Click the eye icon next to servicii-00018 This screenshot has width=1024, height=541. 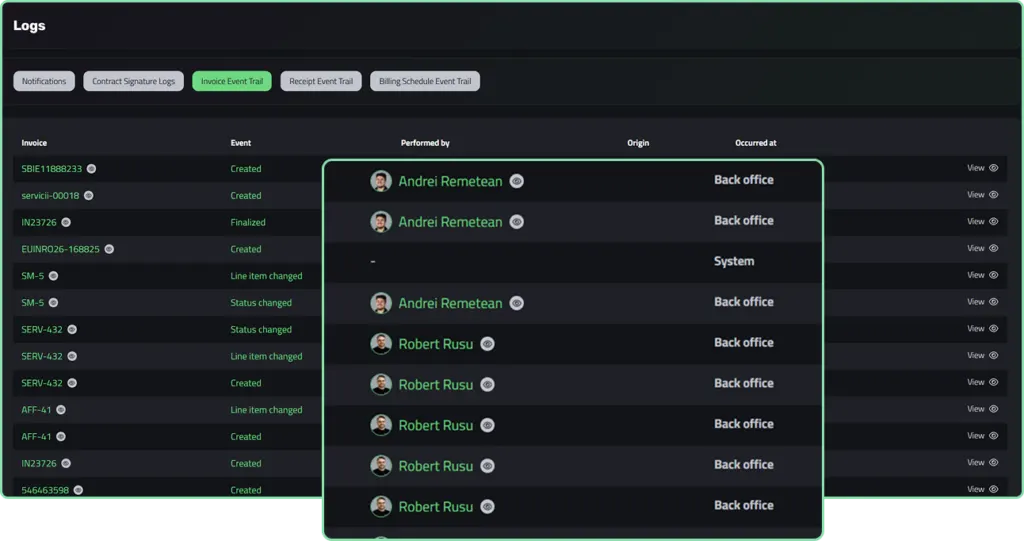tap(89, 195)
